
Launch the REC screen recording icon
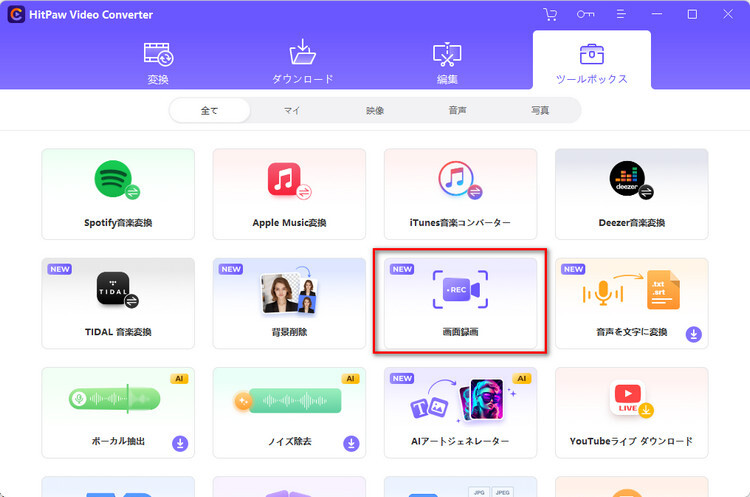pyautogui.click(x=460, y=289)
